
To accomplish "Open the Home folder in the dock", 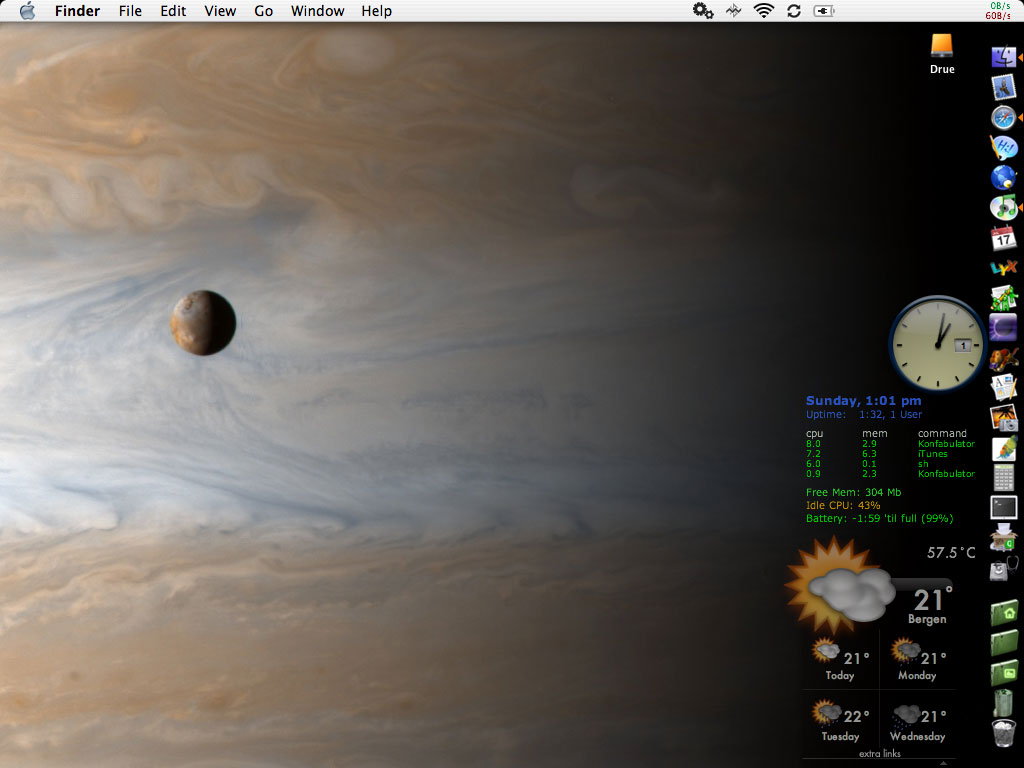I will point(1003,613).
